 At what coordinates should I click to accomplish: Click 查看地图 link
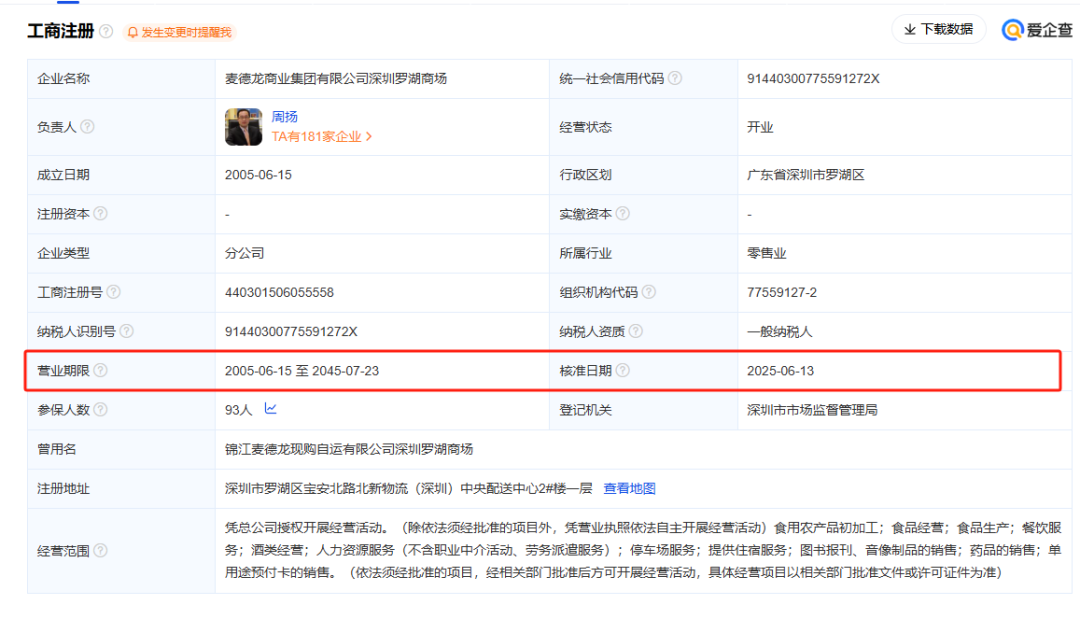(630, 488)
